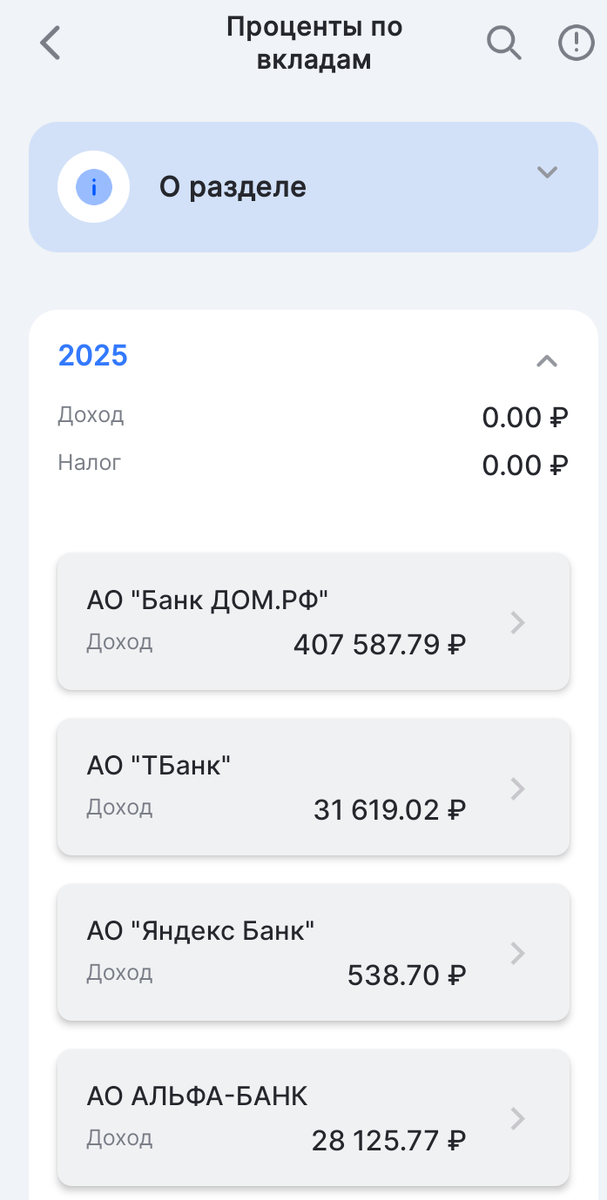The image size is (607, 1200).
Task: Collapse the 2025 year section
Action: coord(547,361)
